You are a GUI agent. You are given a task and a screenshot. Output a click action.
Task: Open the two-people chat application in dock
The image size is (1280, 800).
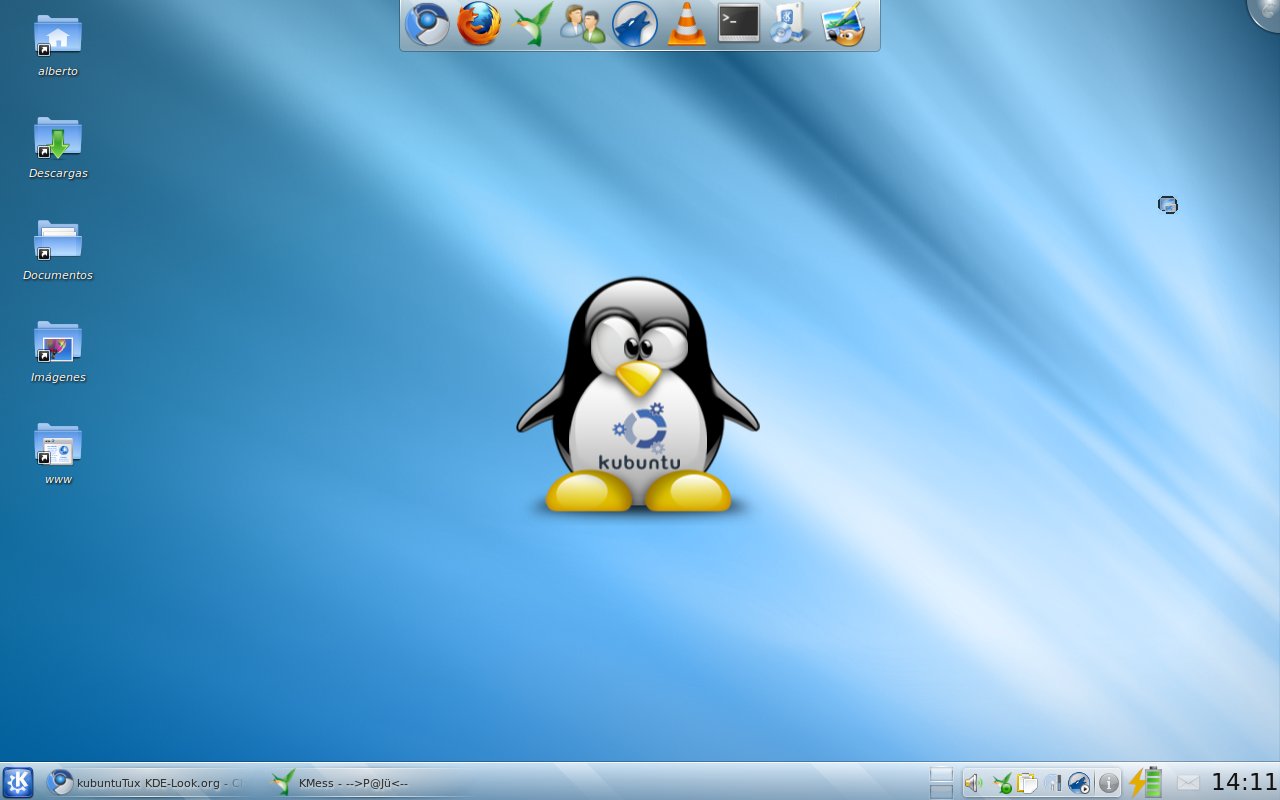point(583,24)
